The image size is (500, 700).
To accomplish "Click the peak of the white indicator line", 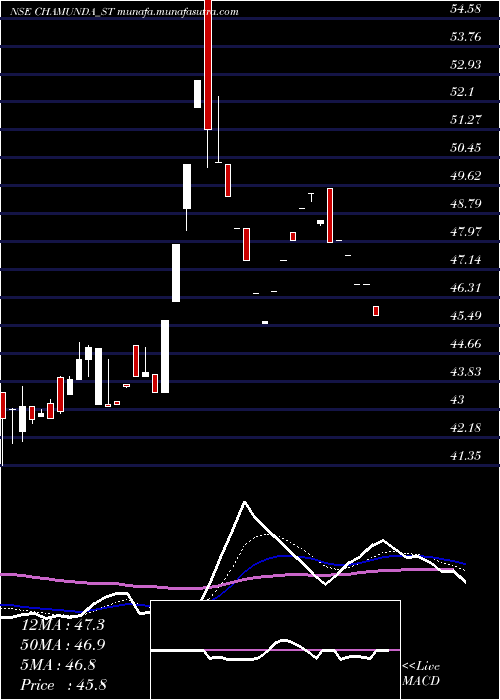I will [245, 502].
